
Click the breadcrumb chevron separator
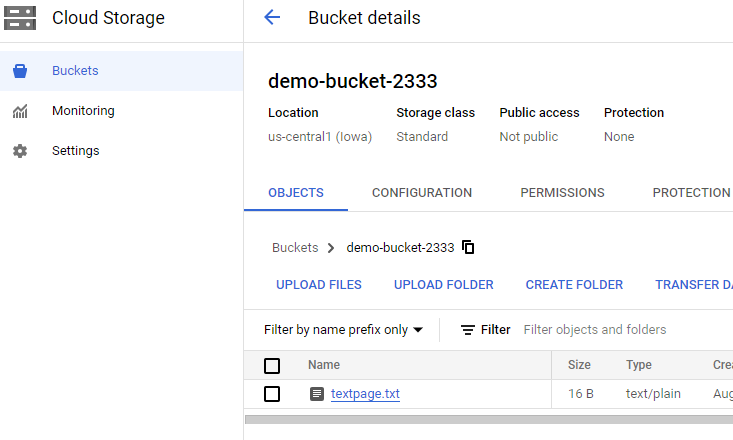[331, 248]
